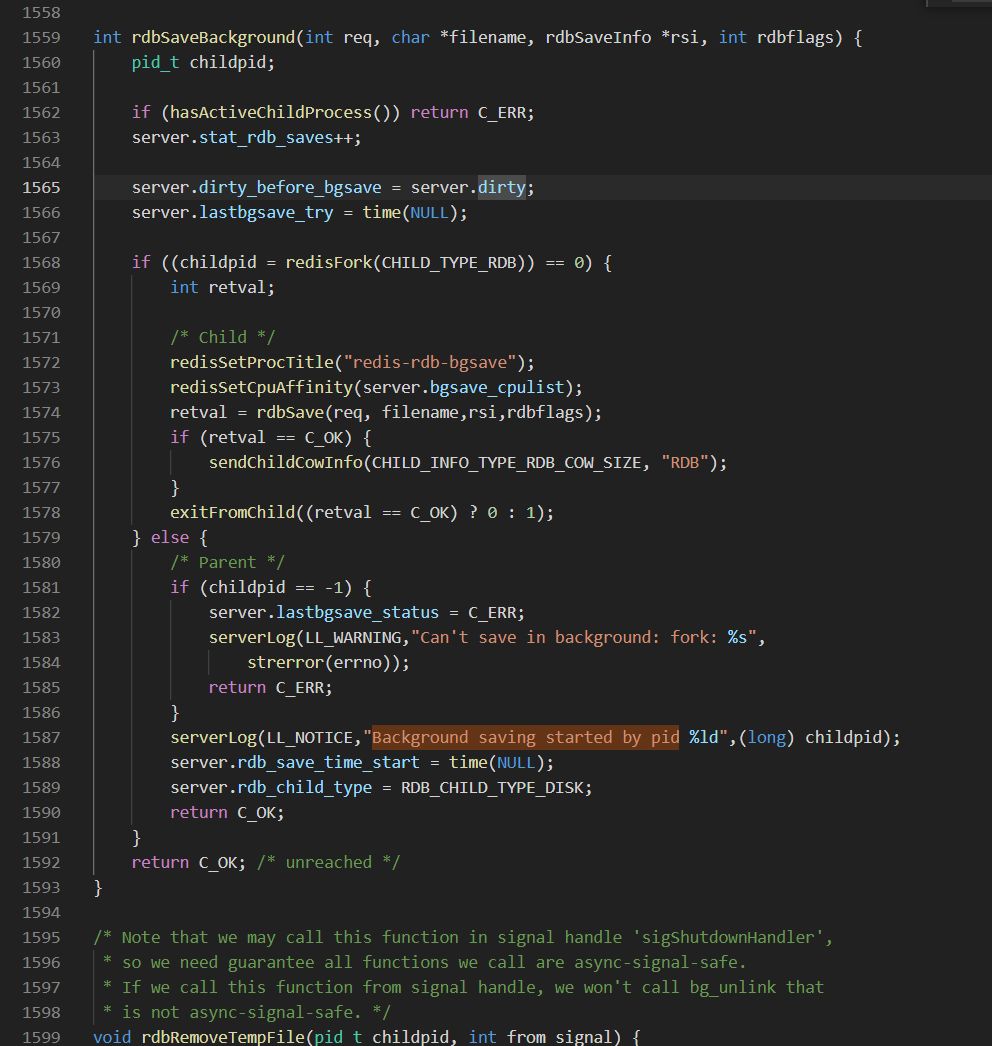Image resolution: width=992 pixels, height=1046 pixels.
Task: Click the CHILD_INFO_TYPE_RDB_COW_SIZE constant
Action: pos(506,463)
